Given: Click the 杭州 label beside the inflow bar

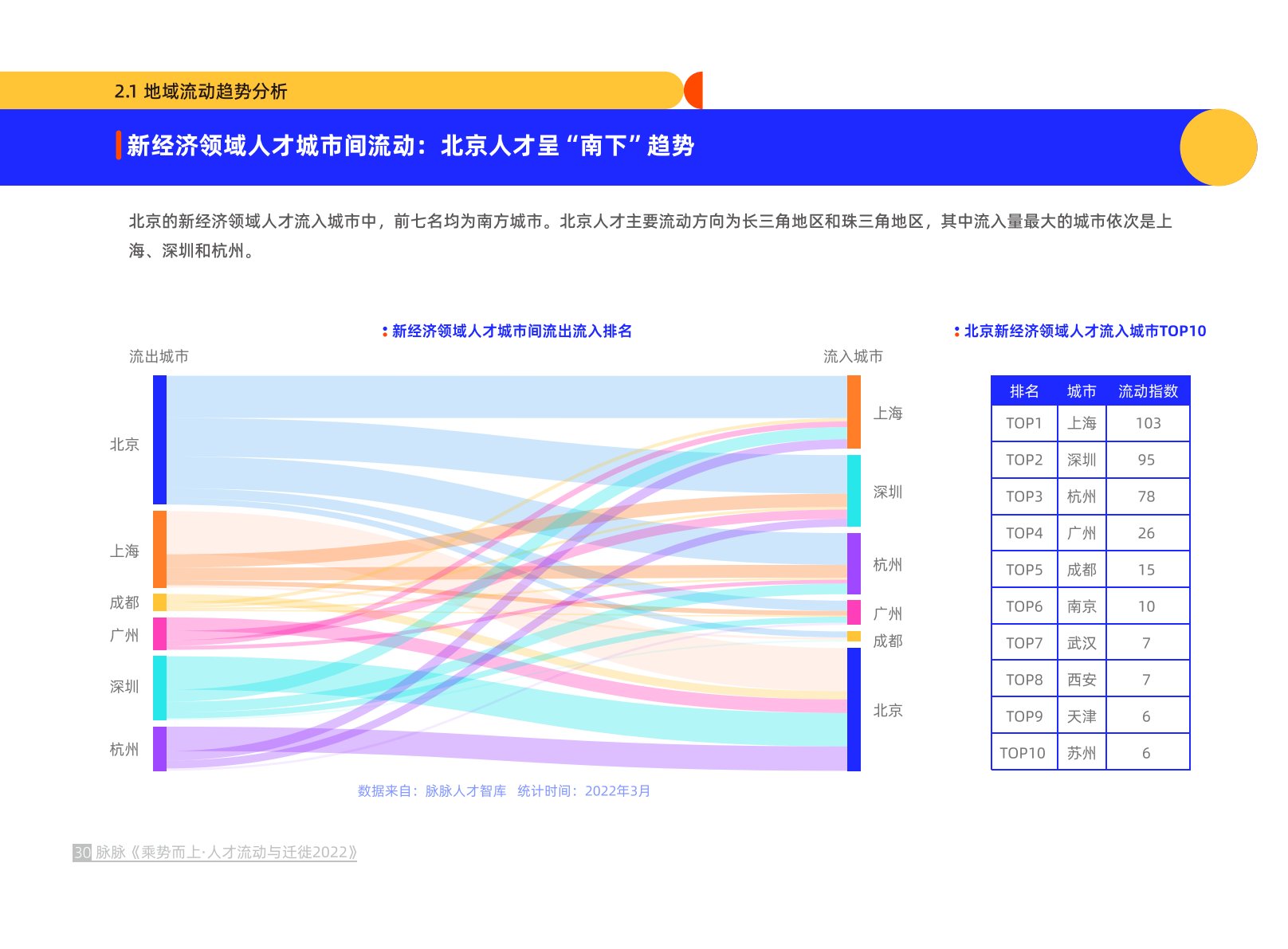Looking at the screenshot, I should click(887, 564).
